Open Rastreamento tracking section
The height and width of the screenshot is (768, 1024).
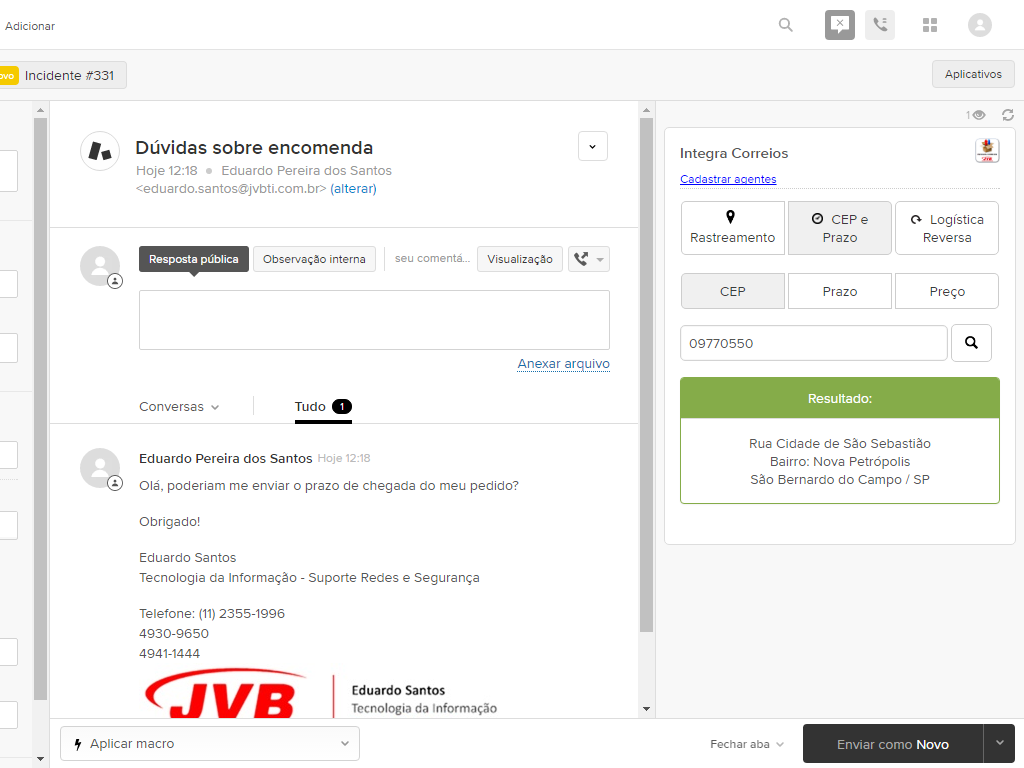[732, 228]
